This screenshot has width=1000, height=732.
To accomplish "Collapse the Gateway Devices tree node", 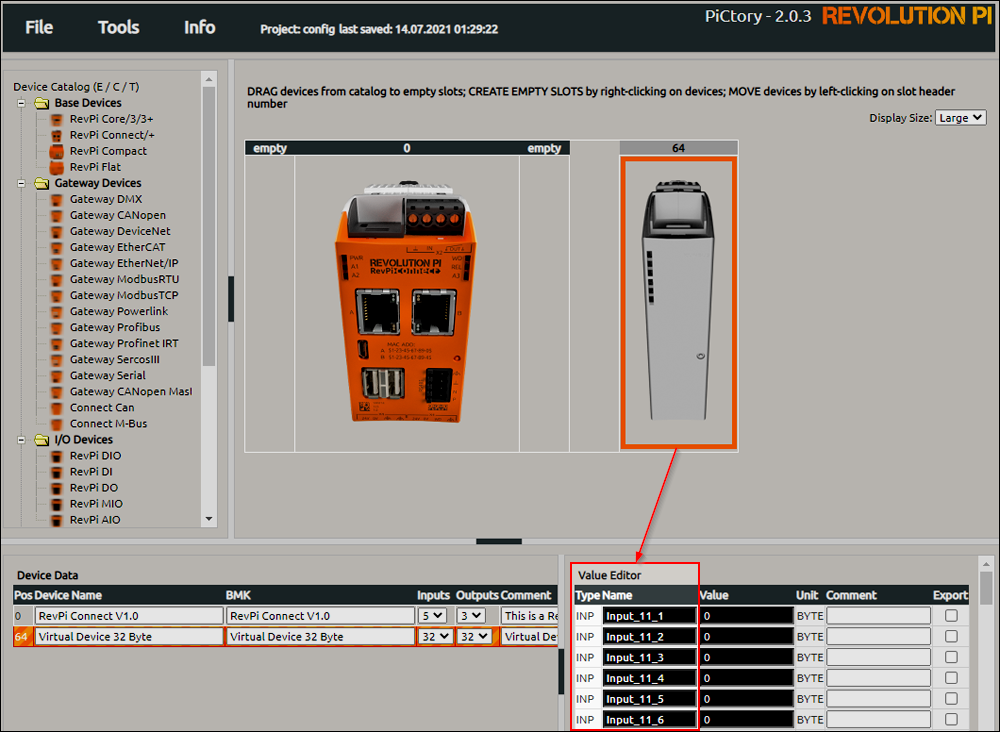I will click(22, 184).
